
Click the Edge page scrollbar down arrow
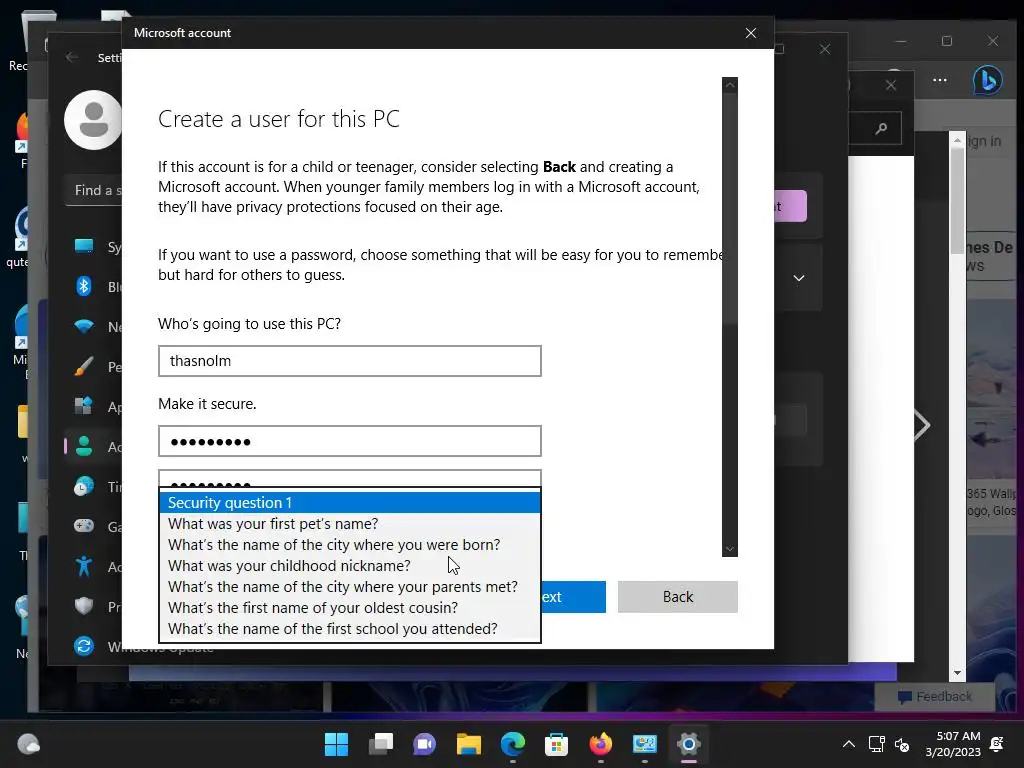tap(957, 673)
